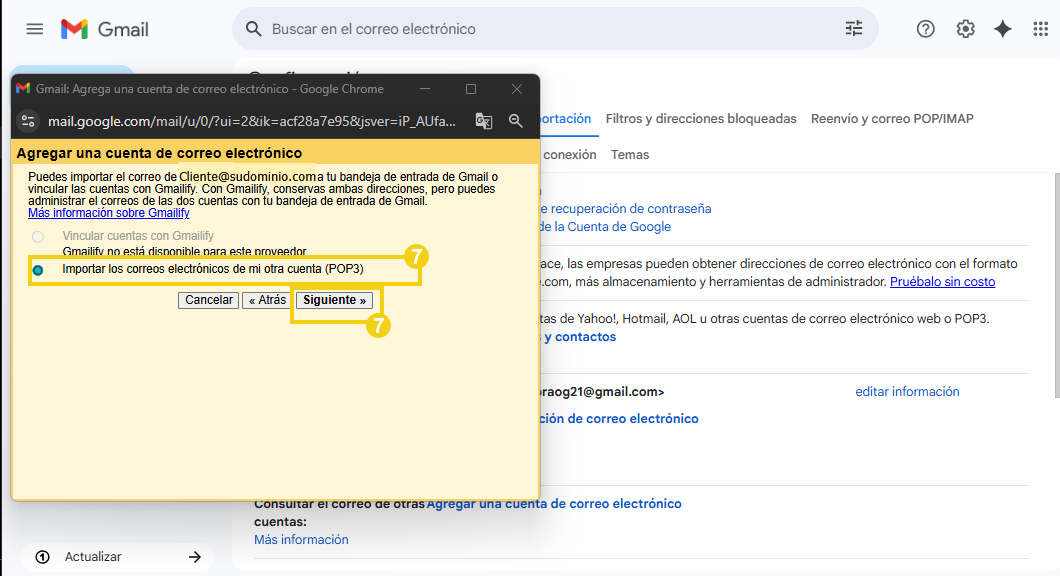Click the Siguiente » button
Screen dimensions: 1060x576
(x=335, y=300)
